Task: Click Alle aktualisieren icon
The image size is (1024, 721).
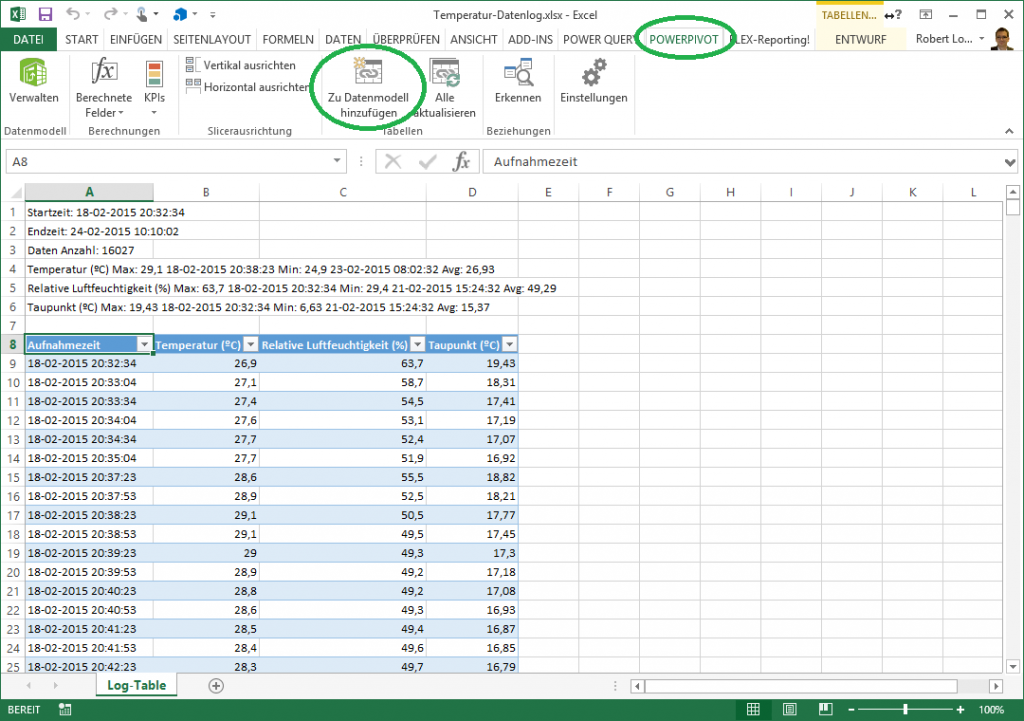Action: pos(444,73)
